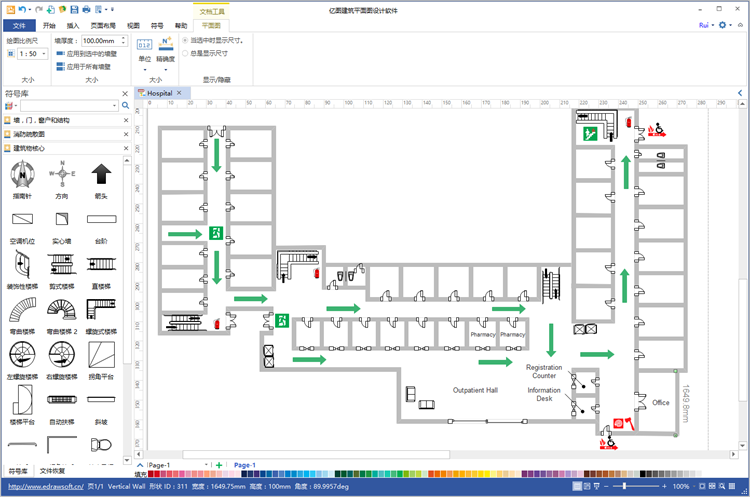
Task: Enable 'always show dimensions' (总是显示尺寸) option
Action: coord(184,54)
